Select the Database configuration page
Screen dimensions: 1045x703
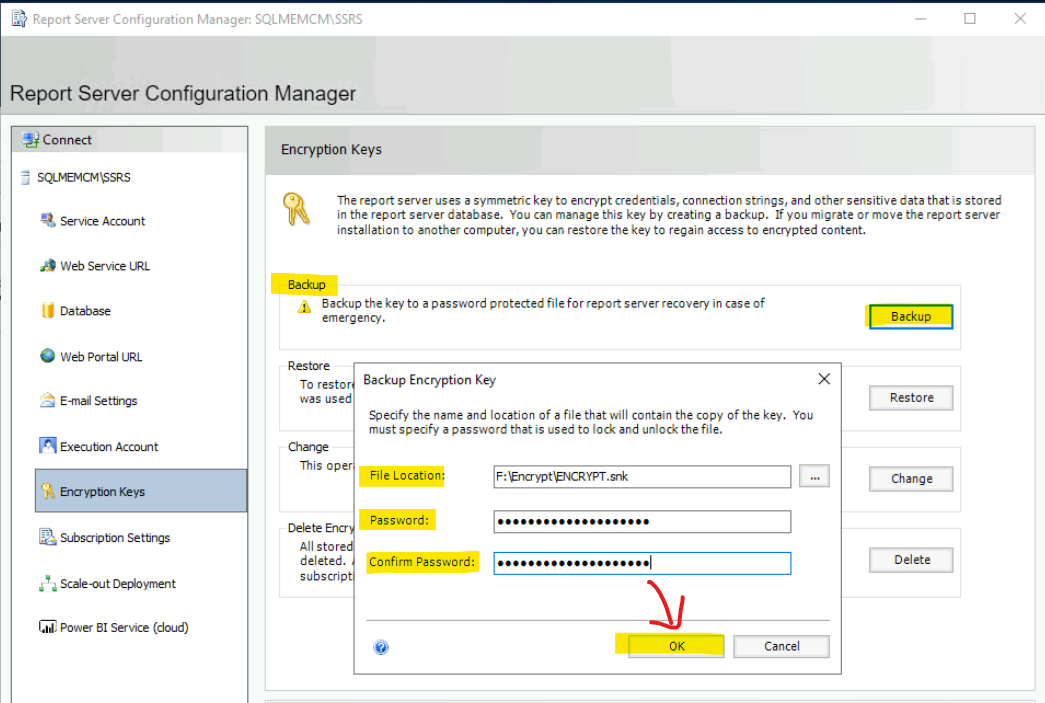(90, 310)
